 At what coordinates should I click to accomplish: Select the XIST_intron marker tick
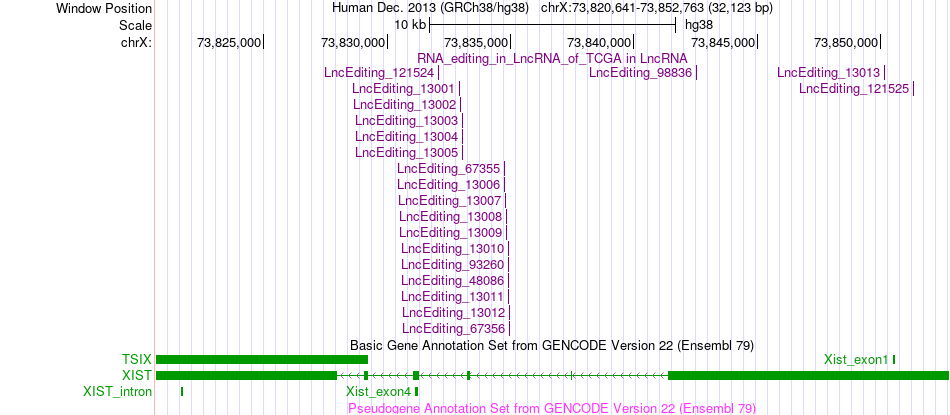tap(182, 391)
